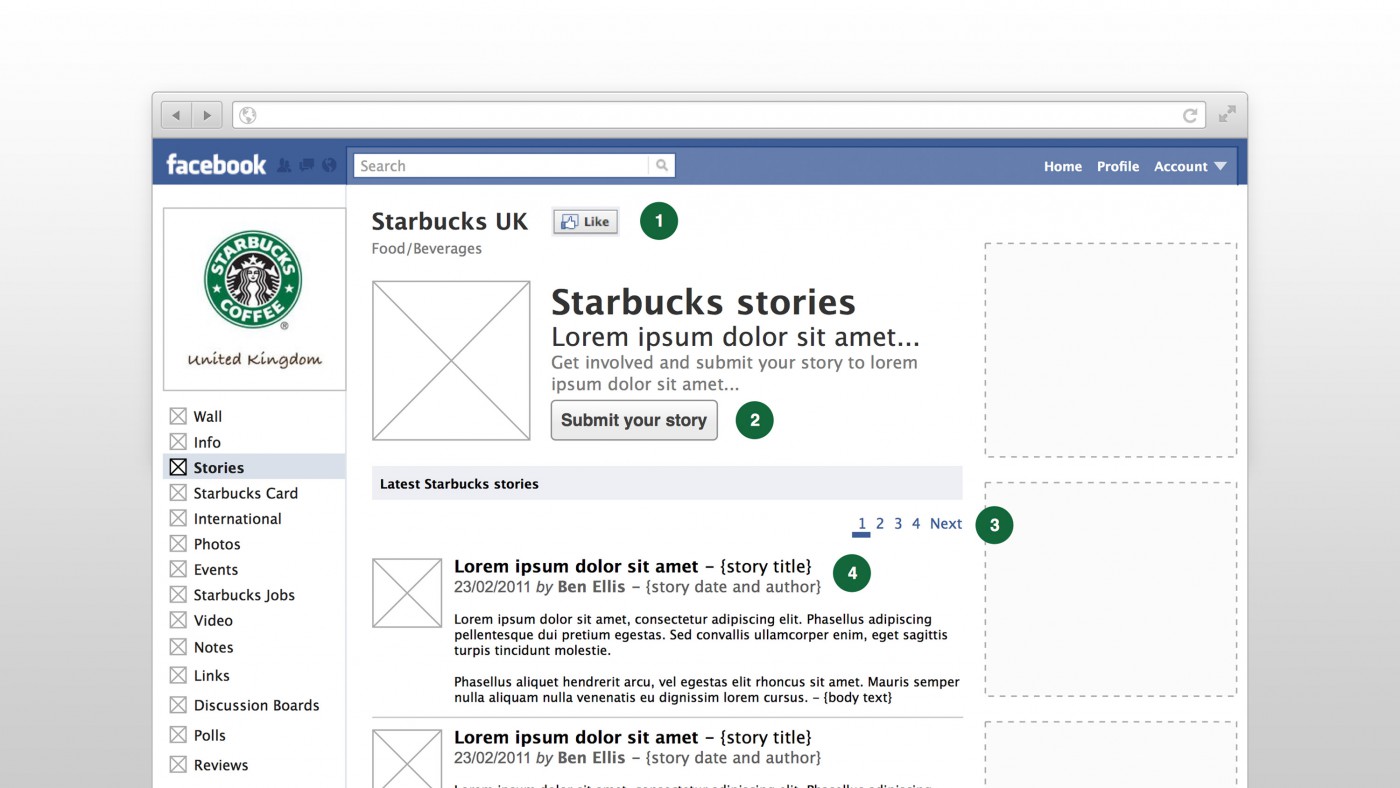The image size is (1400, 788).
Task: Go to page 2 of stories
Action: click(880, 524)
